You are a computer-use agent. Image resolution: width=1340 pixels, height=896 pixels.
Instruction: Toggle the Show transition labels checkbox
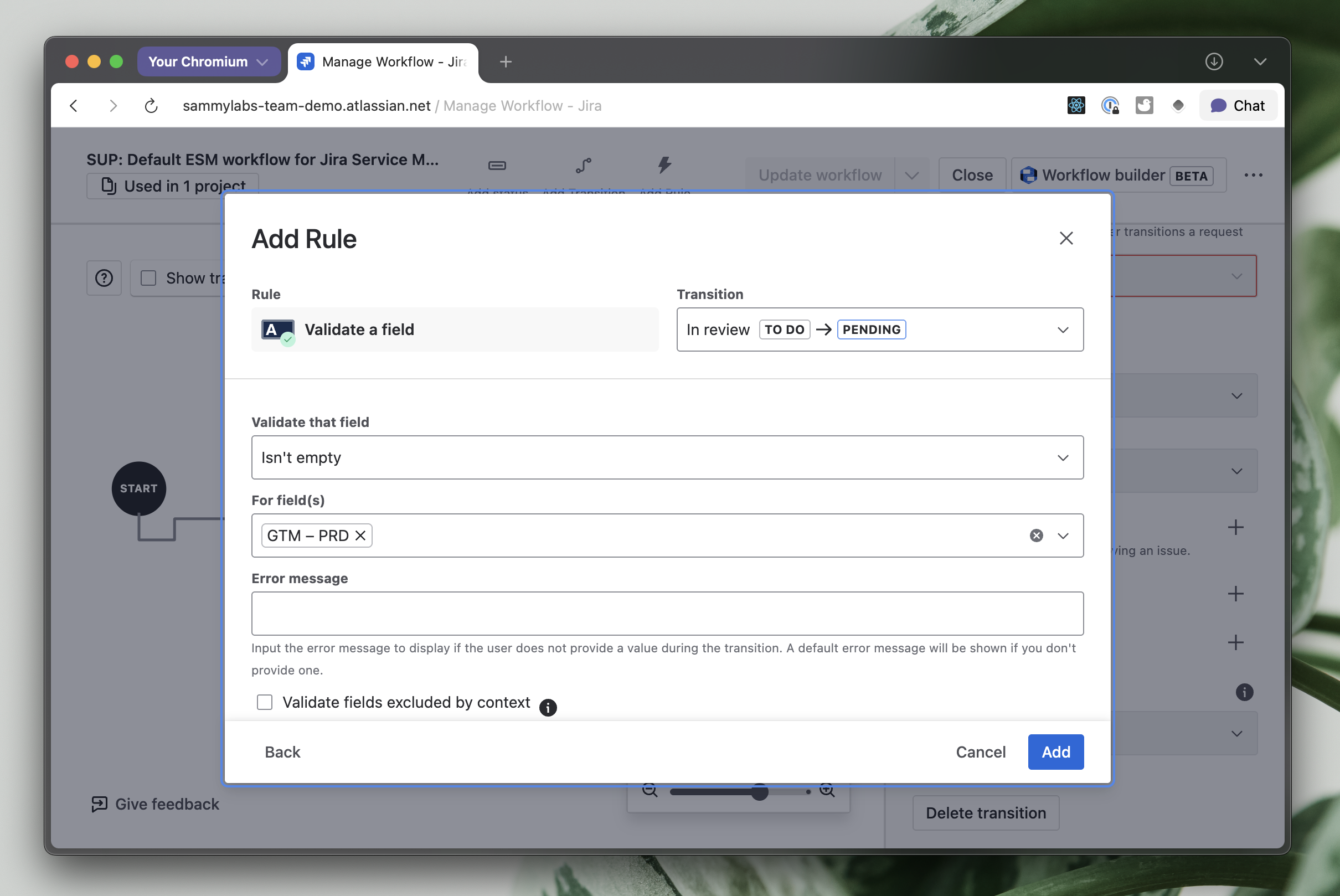pos(148,279)
